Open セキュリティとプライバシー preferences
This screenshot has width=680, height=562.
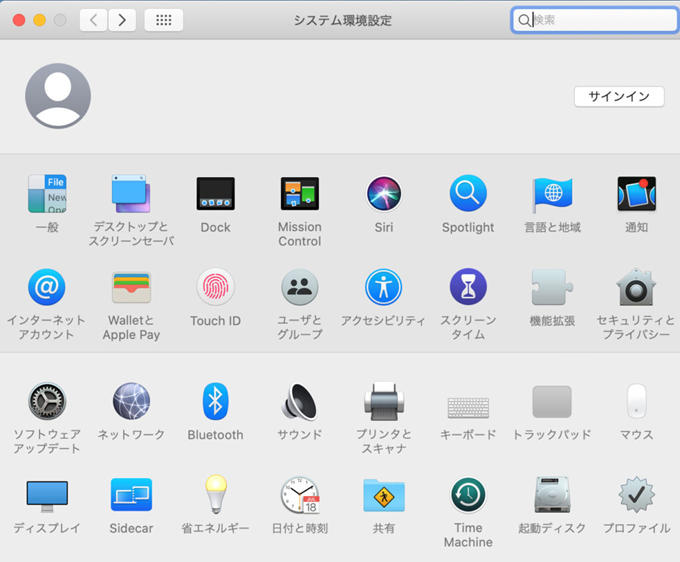click(636, 287)
